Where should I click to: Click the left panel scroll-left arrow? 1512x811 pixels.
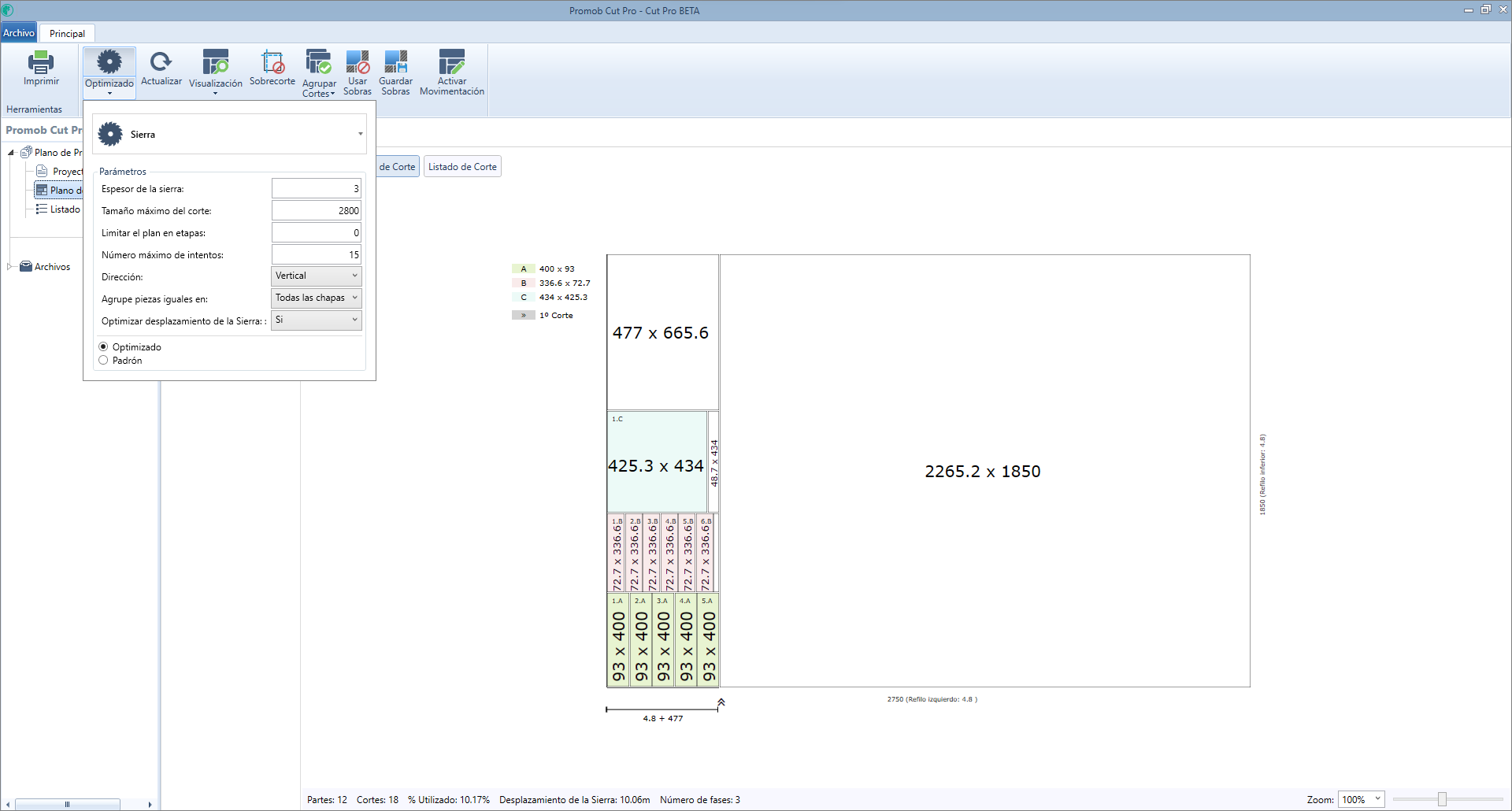tap(8, 804)
